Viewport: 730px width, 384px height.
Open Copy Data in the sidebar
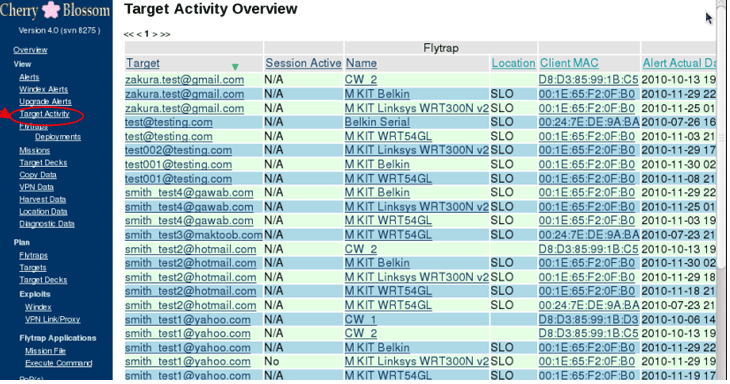click(38, 175)
